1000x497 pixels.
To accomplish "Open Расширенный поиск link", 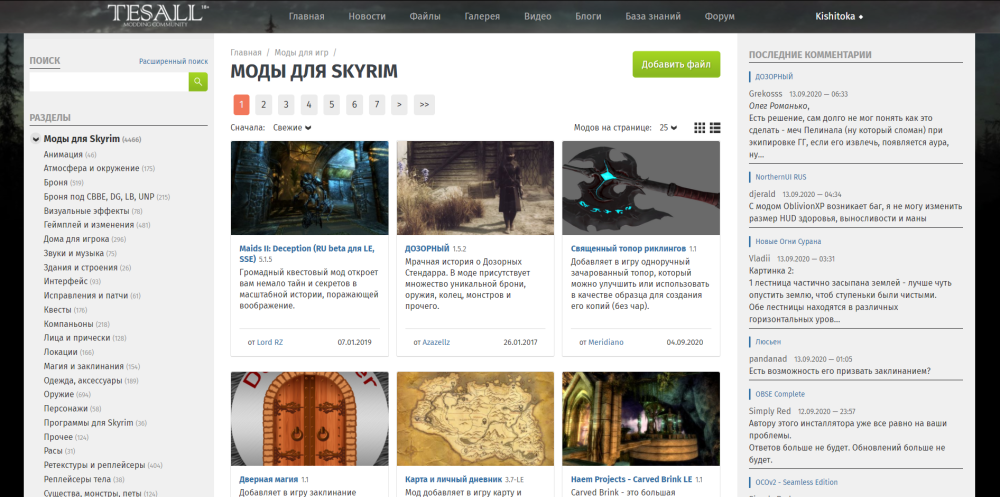I will coord(173,62).
